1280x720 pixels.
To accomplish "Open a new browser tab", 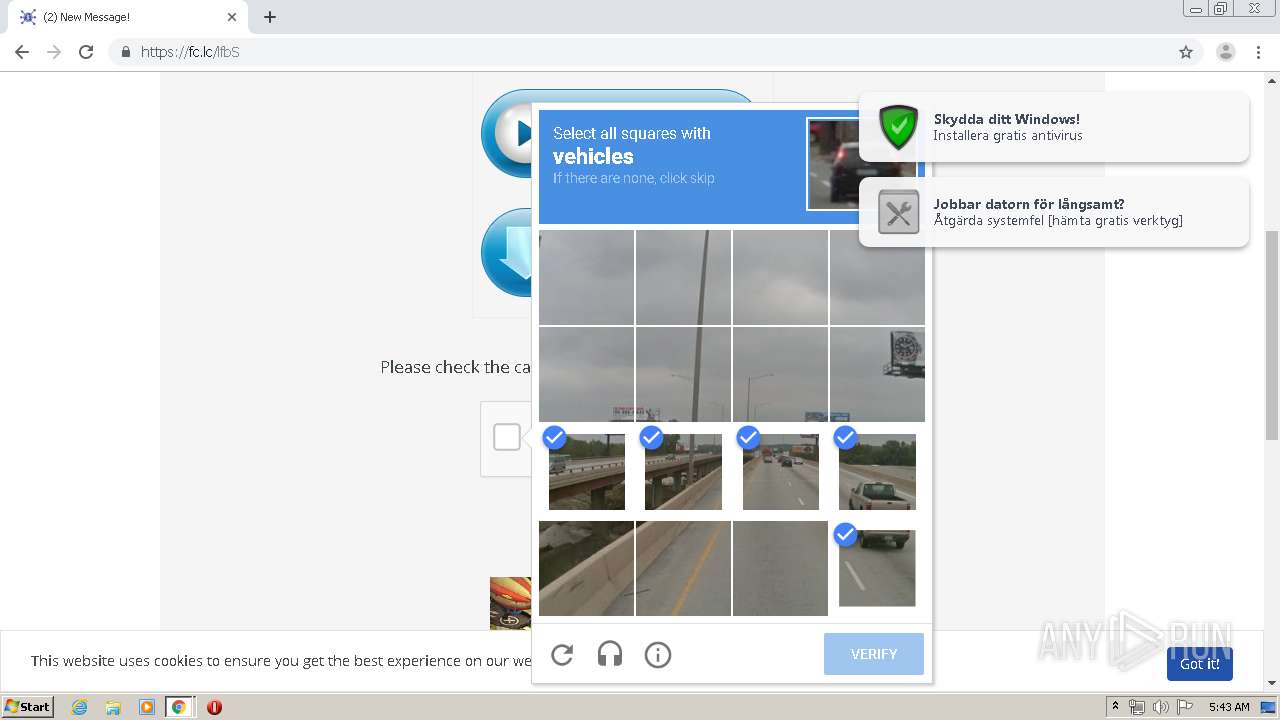I will tap(270, 17).
